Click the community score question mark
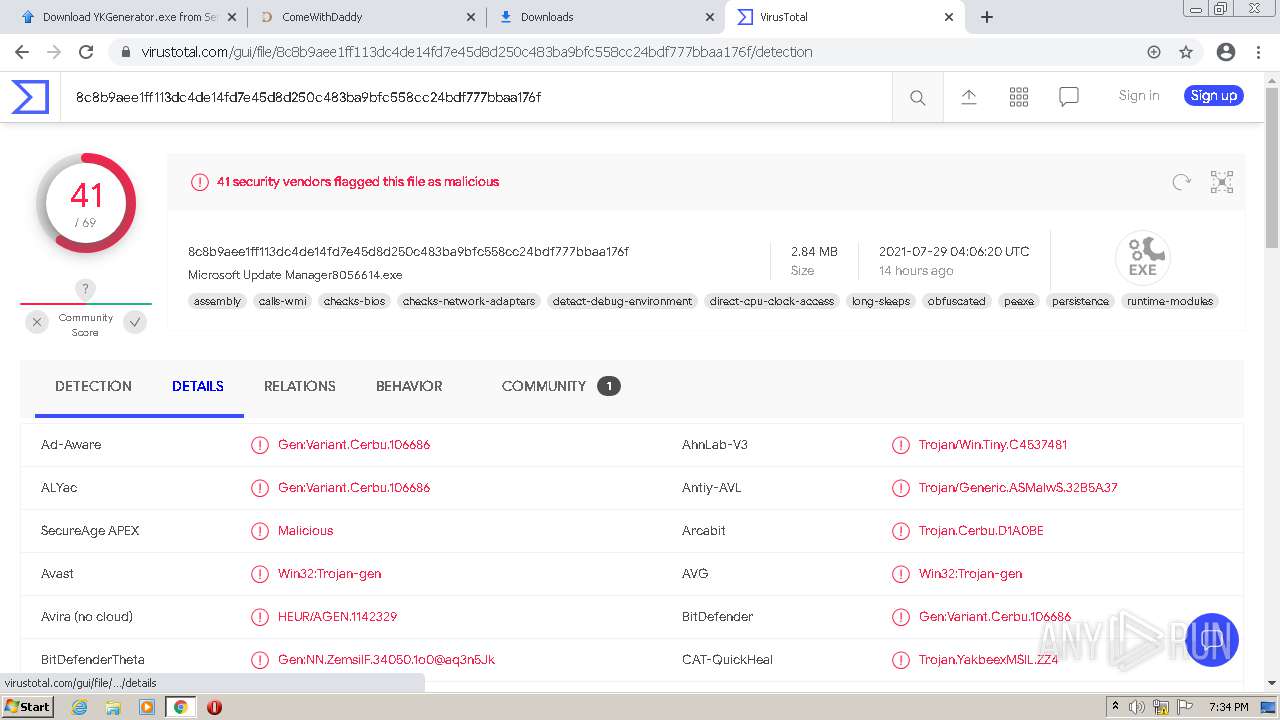The height and width of the screenshot is (720, 1280). [x=86, y=289]
